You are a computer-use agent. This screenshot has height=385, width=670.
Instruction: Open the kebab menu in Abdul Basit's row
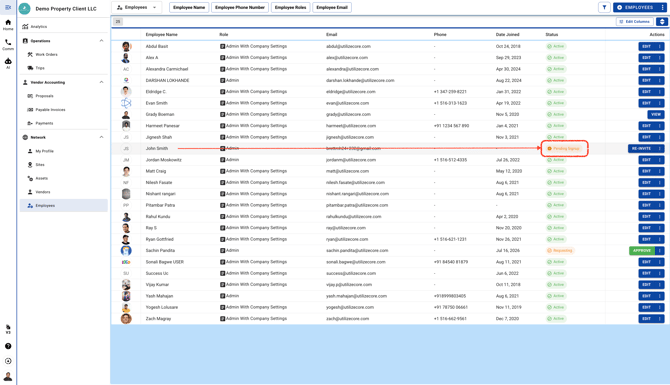tap(660, 47)
